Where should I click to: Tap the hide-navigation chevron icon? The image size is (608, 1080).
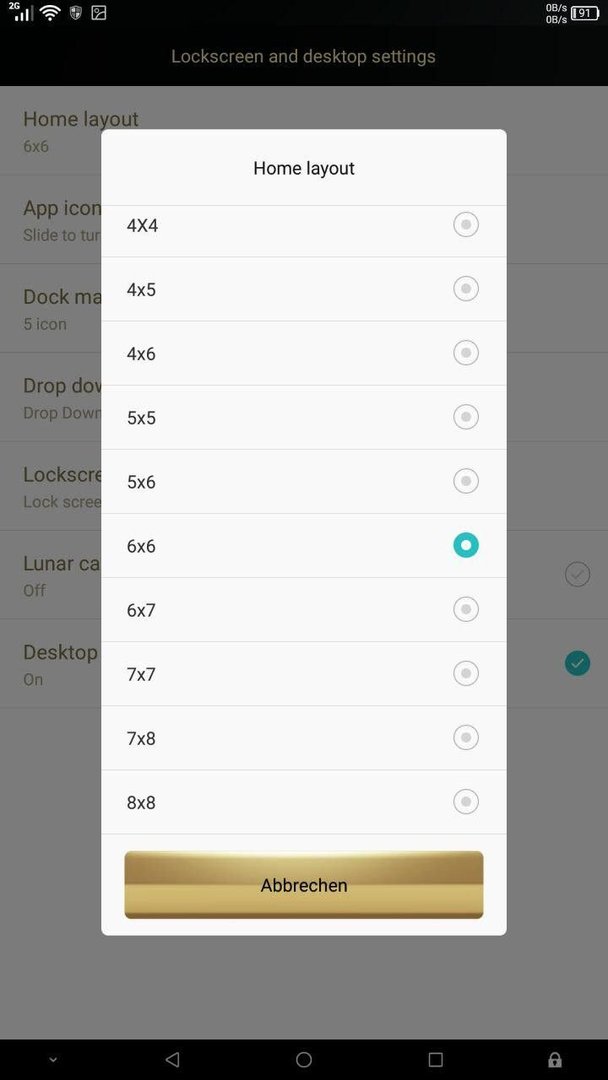click(53, 1059)
